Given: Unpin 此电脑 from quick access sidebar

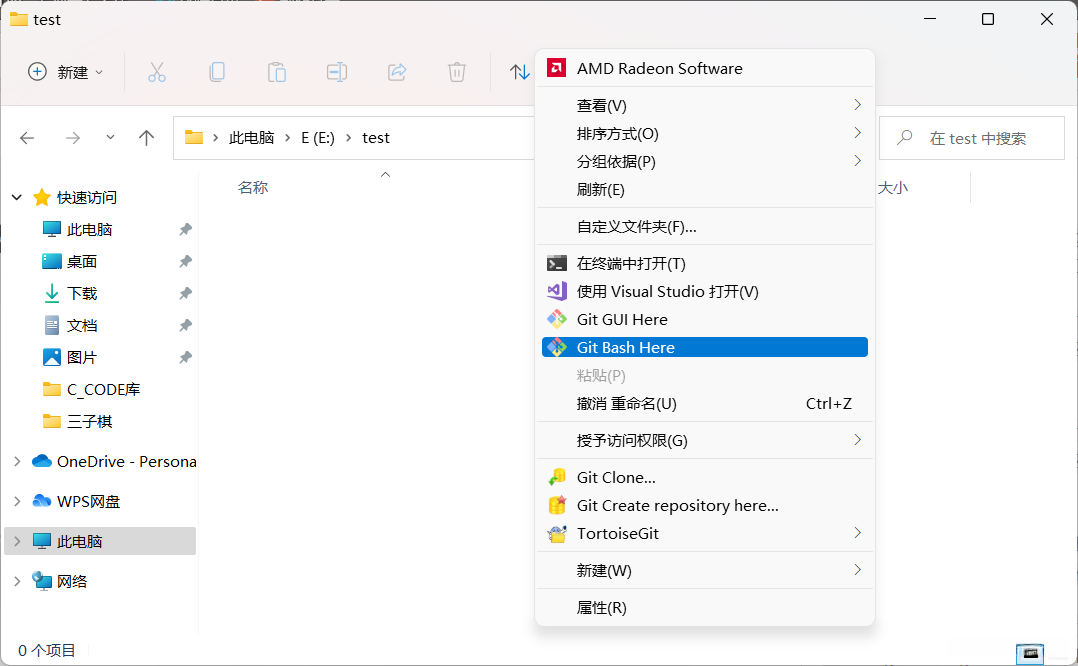Looking at the screenshot, I should (x=184, y=229).
